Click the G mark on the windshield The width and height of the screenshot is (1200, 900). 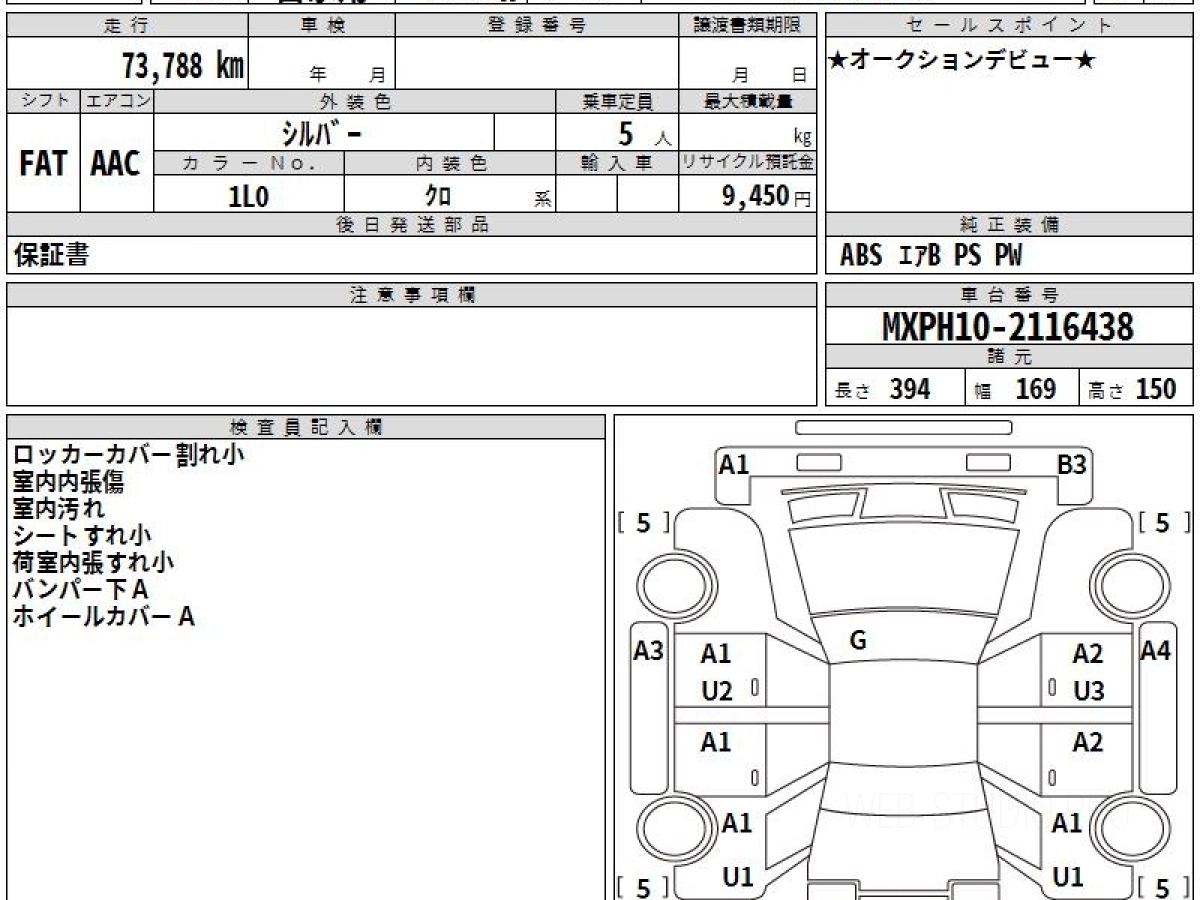857,642
